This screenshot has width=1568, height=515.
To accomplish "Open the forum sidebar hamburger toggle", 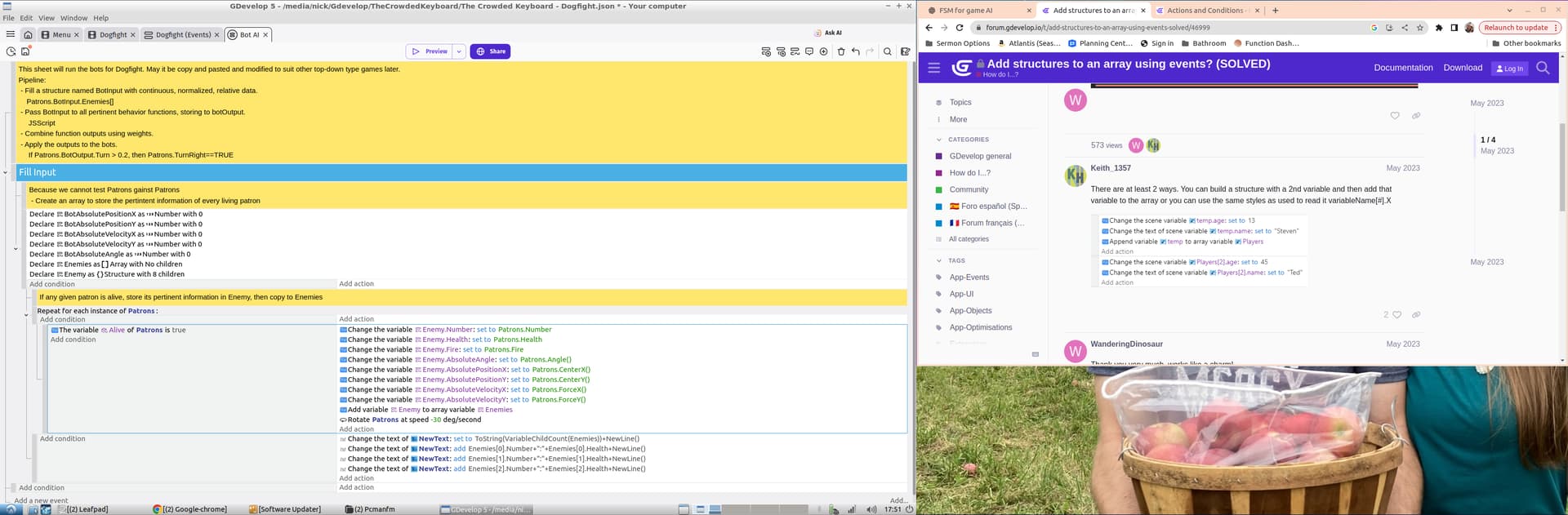I will (x=933, y=68).
